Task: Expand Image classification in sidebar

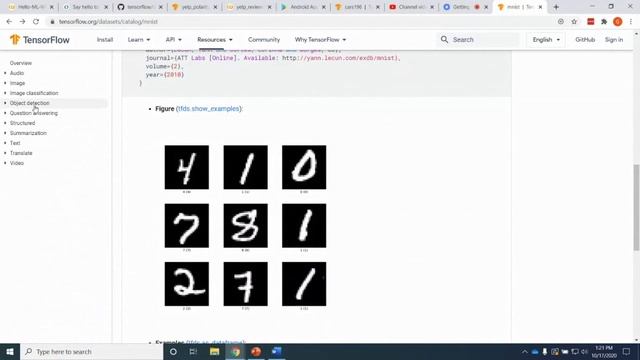Action: point(34,93)
